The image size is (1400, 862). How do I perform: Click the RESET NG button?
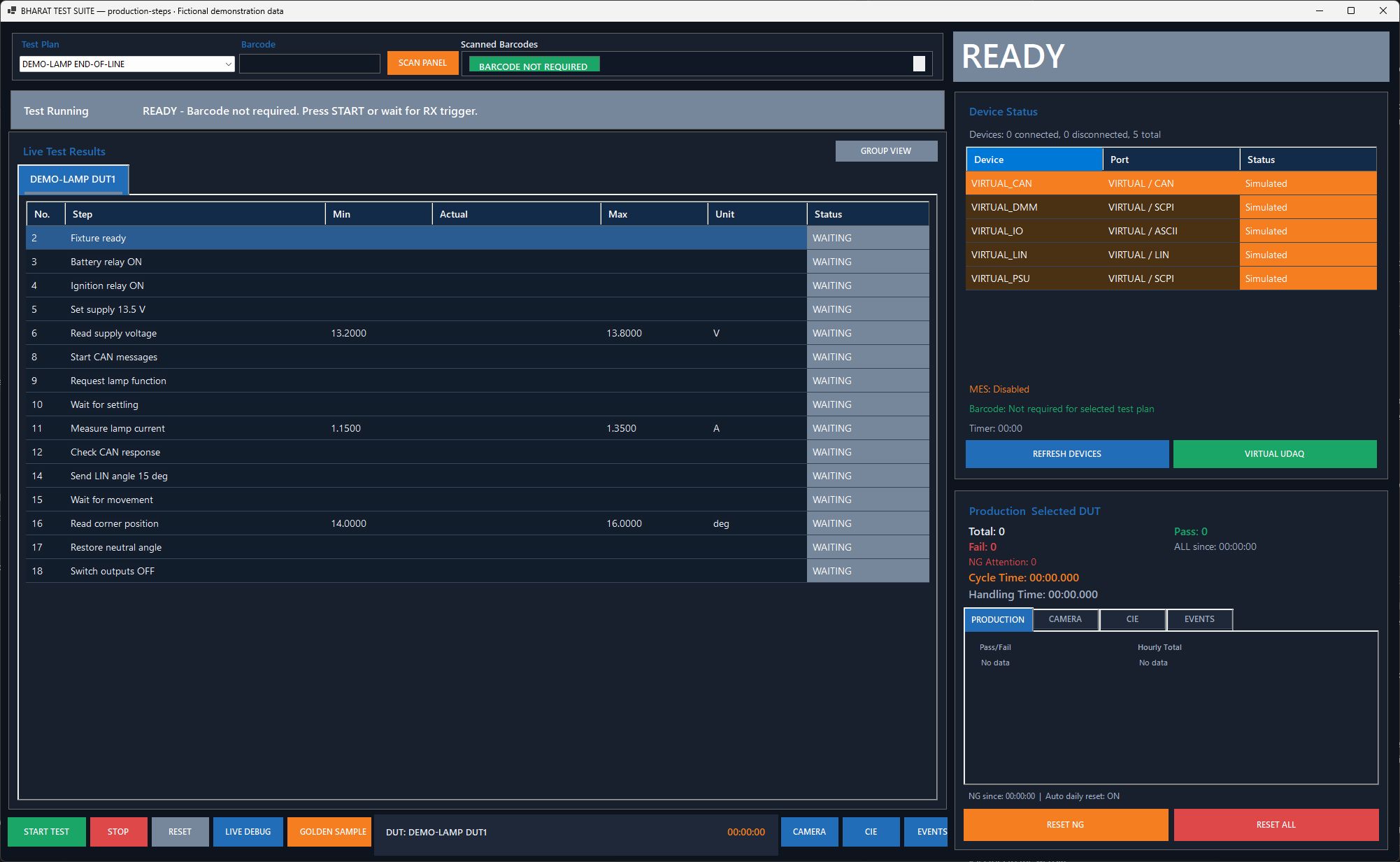point(1066,825)
